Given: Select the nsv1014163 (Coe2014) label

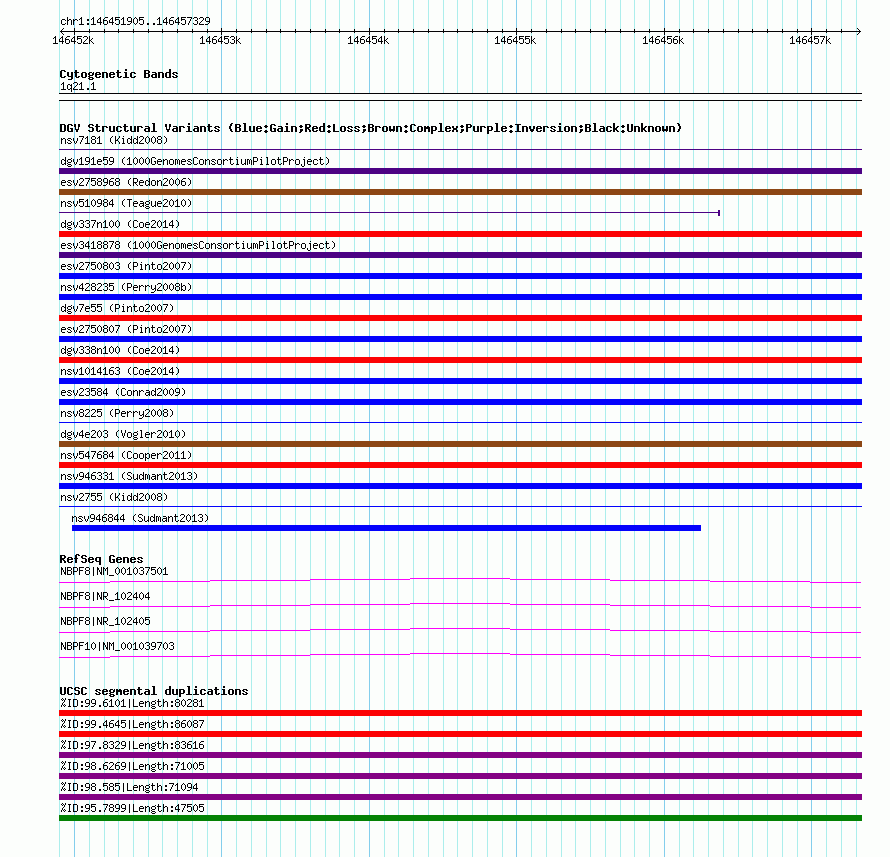Looking at the screenshot, I should pos(120,371).
